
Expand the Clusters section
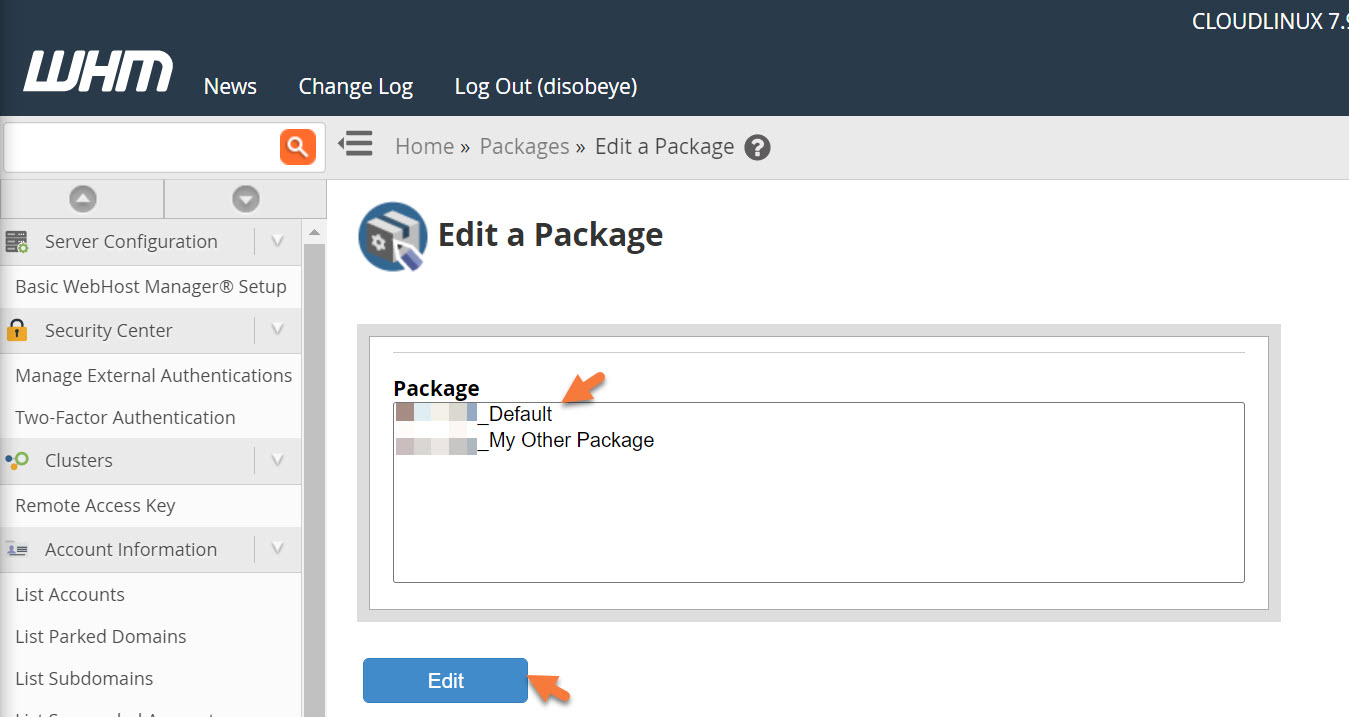coord(276,460)
